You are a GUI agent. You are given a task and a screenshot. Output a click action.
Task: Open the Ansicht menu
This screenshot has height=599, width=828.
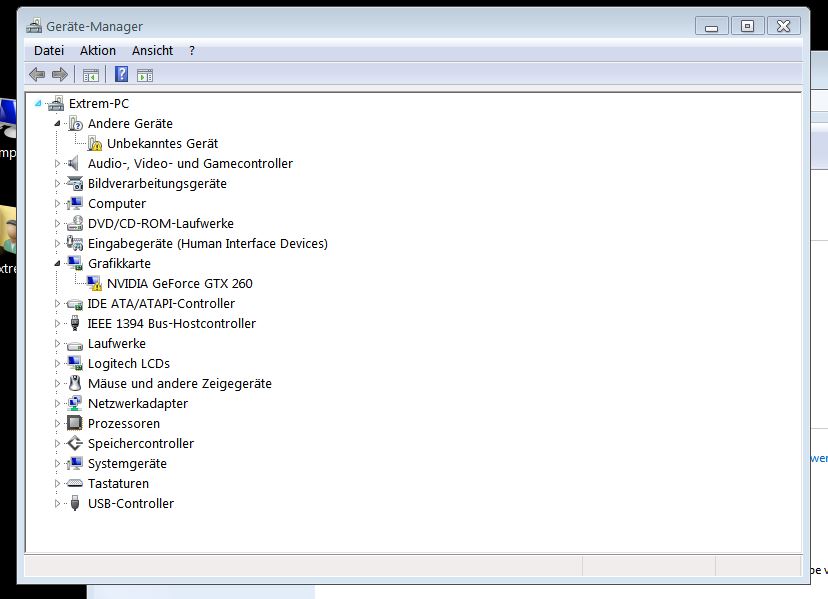point(153,51)
